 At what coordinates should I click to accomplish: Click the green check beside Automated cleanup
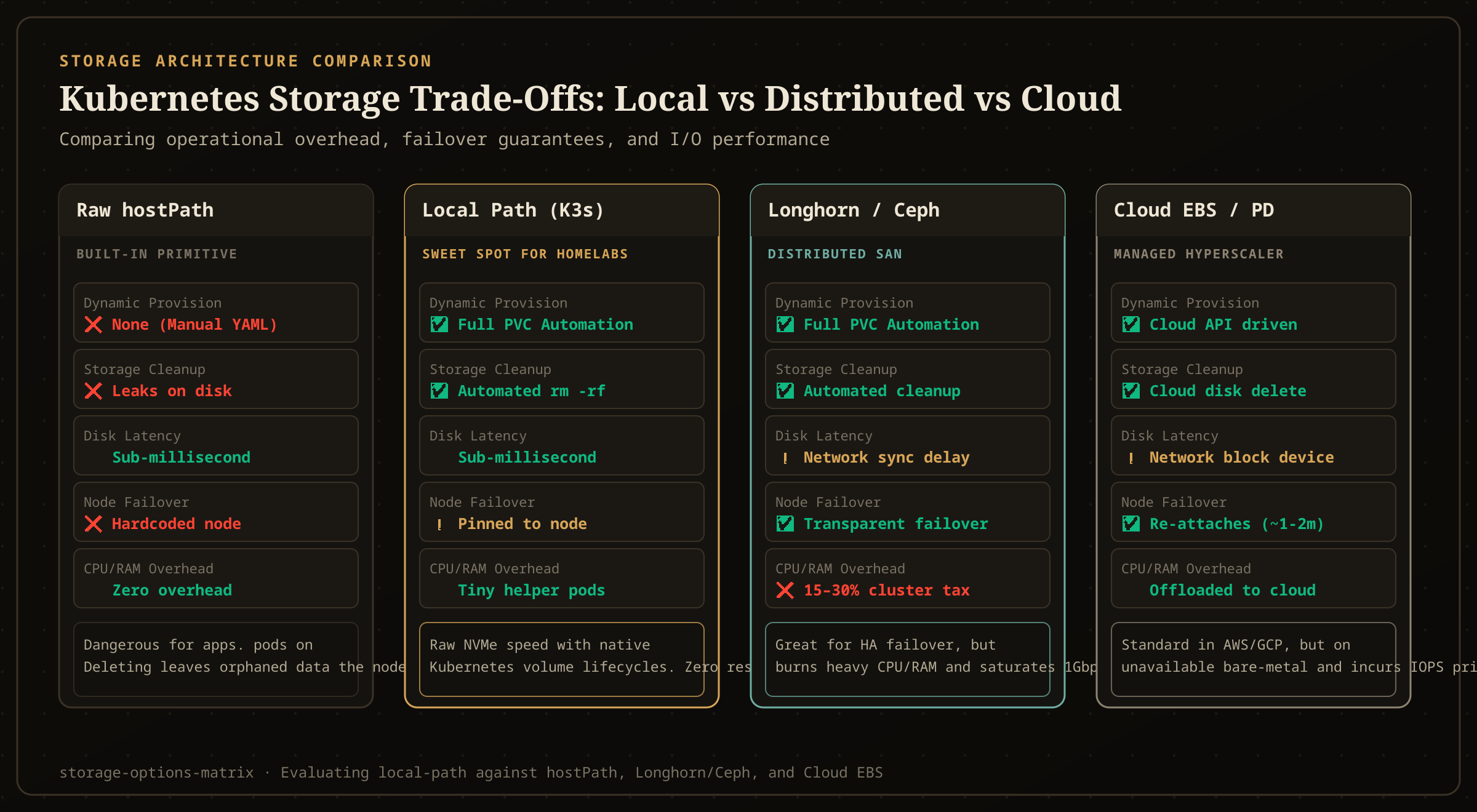coord(785,391)
